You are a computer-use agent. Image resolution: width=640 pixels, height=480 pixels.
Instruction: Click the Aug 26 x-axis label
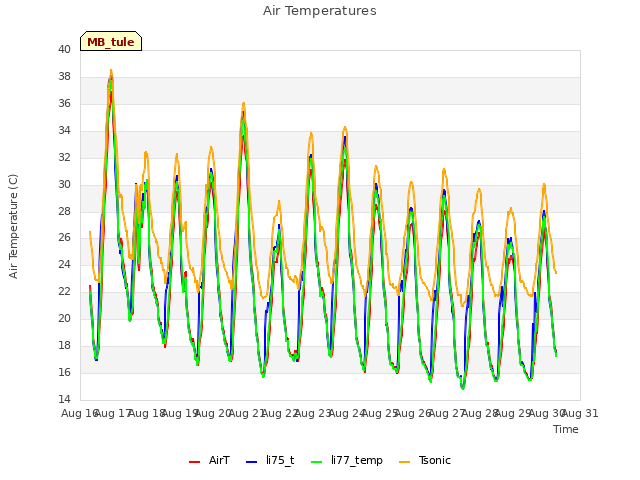pos(413,413)
